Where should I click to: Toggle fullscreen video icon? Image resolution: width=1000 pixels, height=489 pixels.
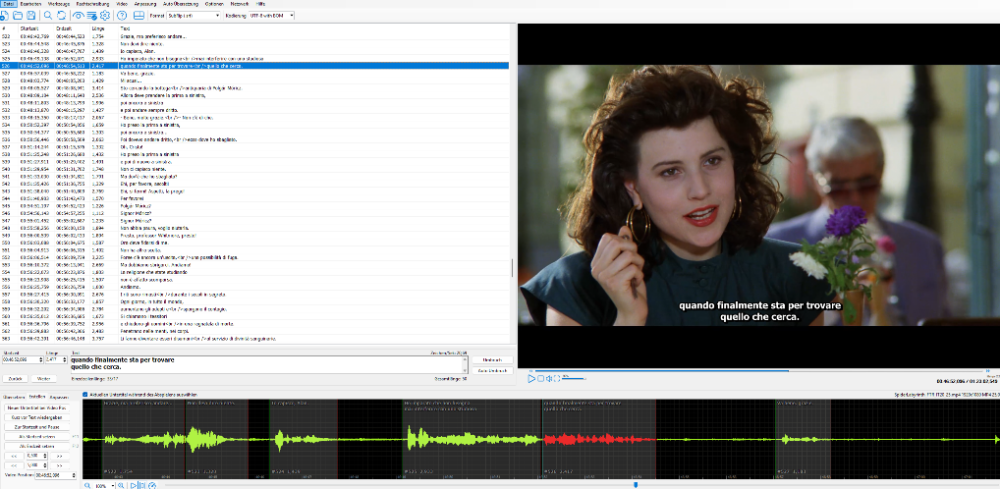557,379
